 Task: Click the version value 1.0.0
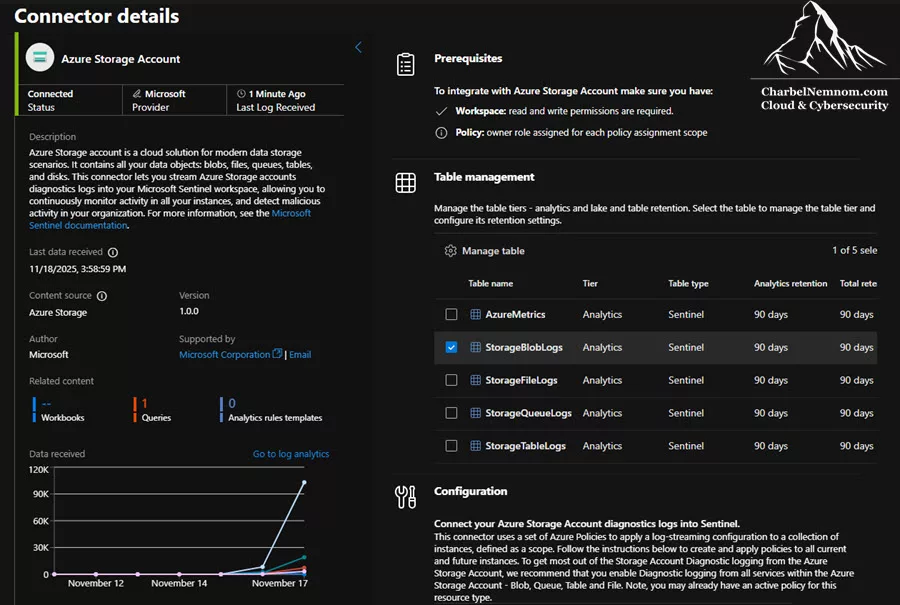coord(189,311)
